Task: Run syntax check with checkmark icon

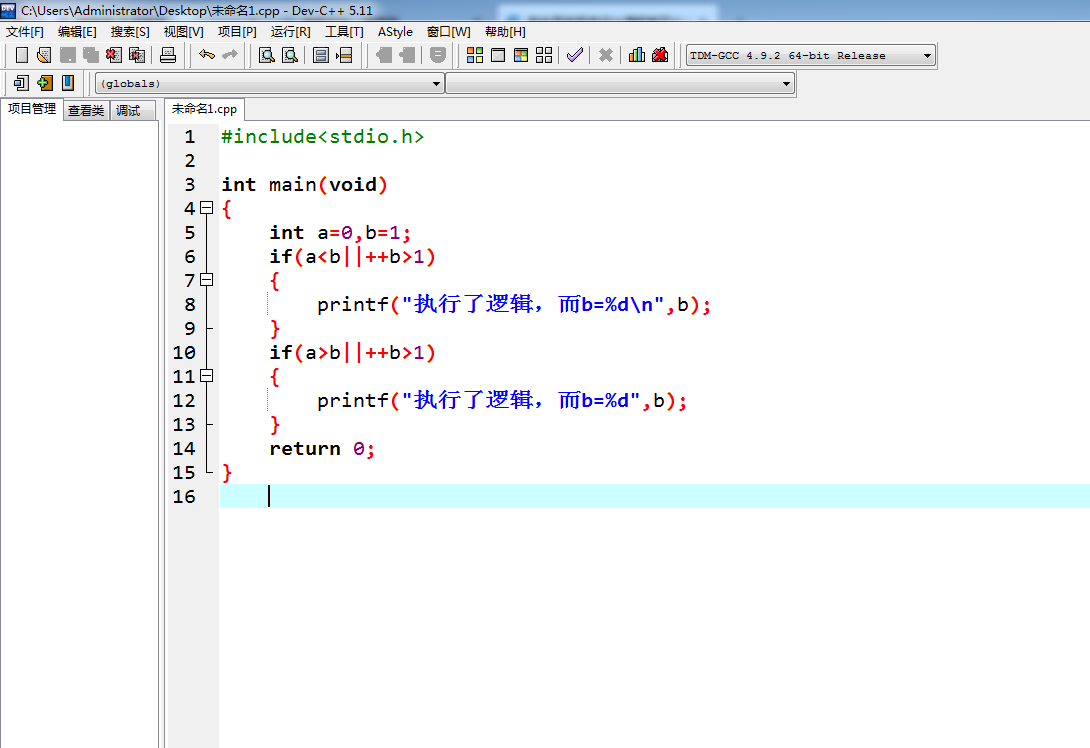Action: coord(575,55)
